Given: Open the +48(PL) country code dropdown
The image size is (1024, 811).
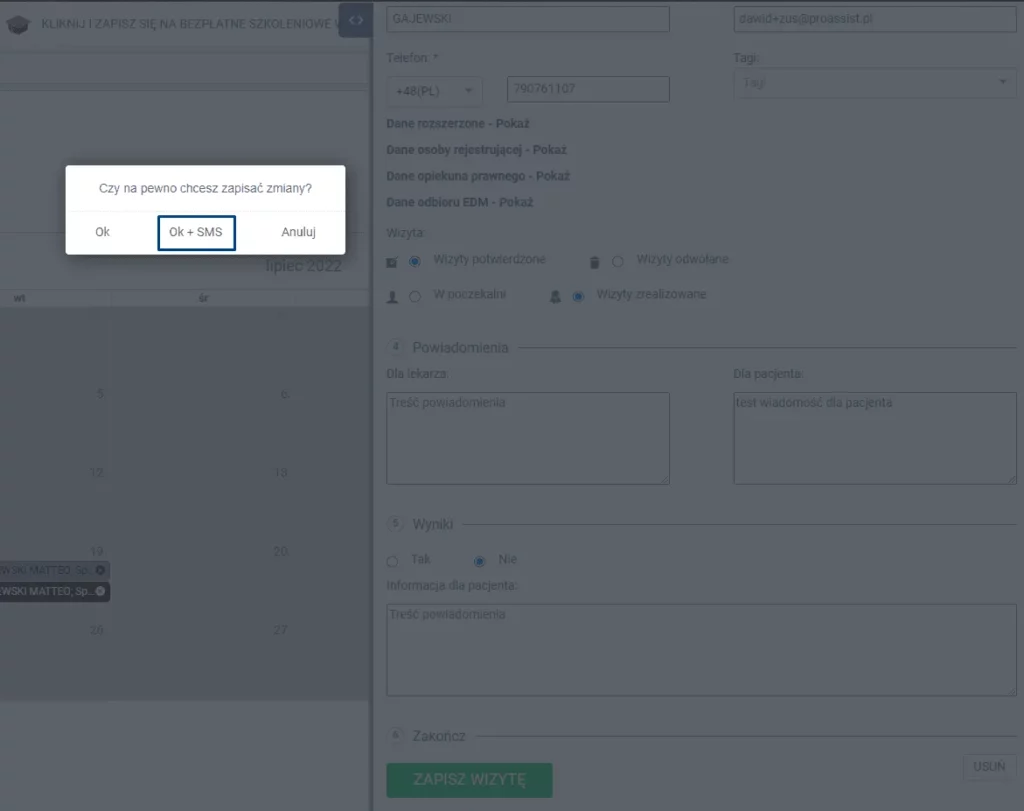Looking at the screenshot, I should point(434,91).
